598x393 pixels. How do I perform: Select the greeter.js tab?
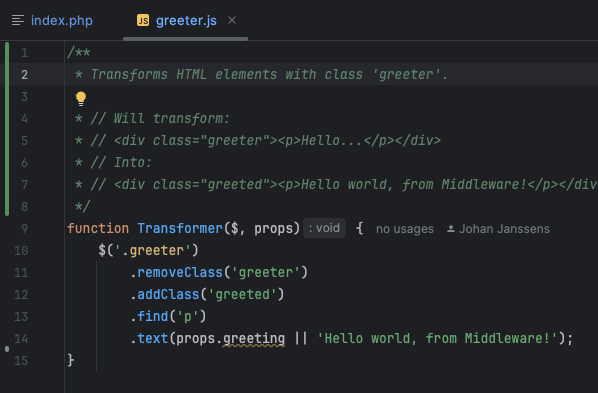click(186, 21)
